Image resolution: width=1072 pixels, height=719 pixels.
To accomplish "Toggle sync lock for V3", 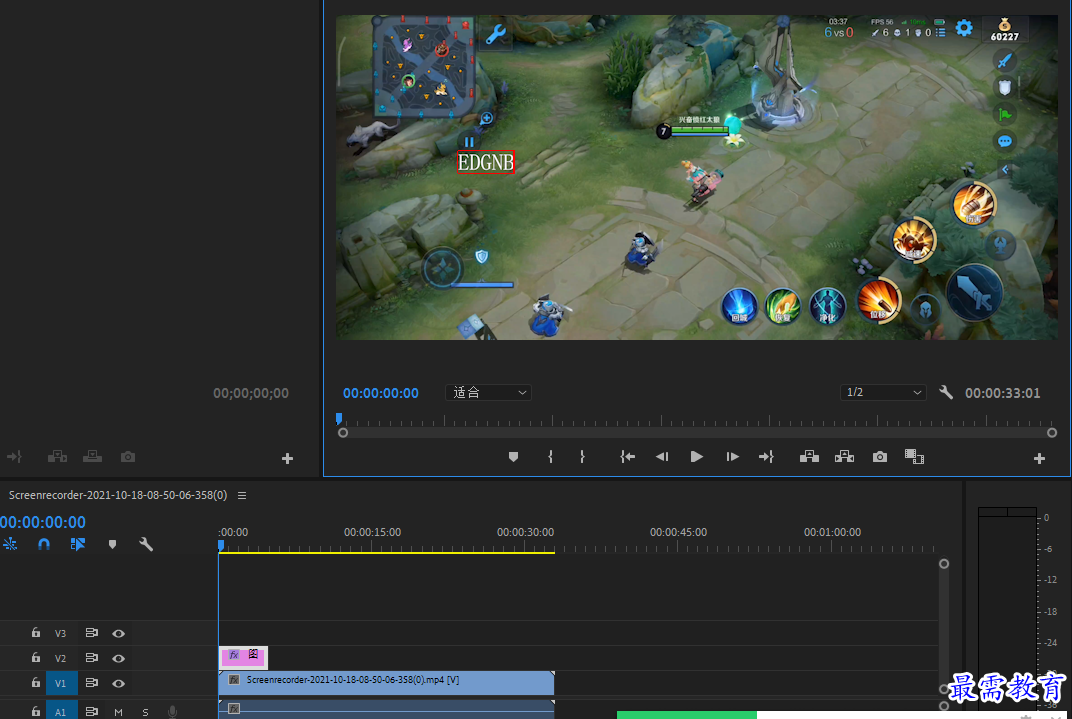I will pyautogui.click(x=92, y=633).
